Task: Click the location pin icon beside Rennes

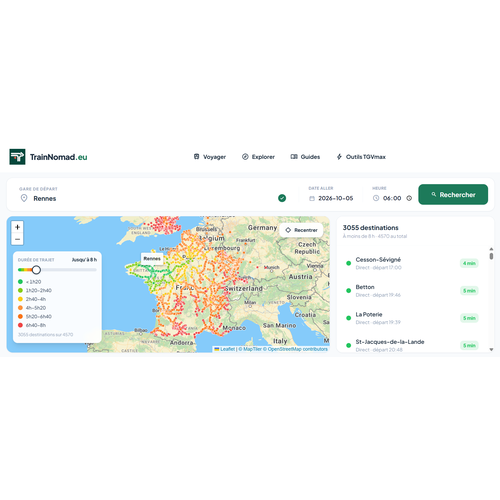Action: click(x=24, y=198)
